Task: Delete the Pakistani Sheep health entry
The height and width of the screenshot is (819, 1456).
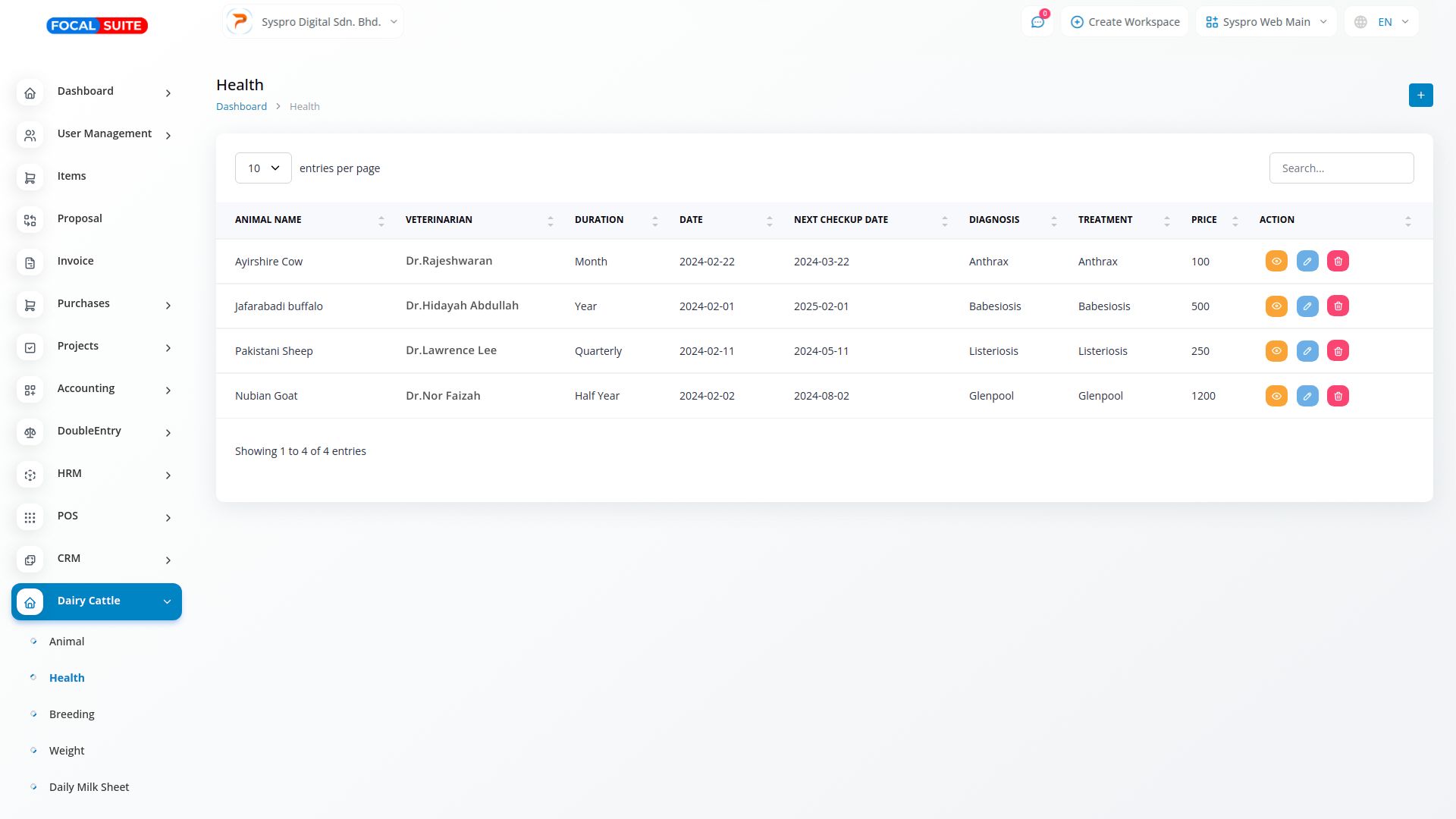Action: [1338, 351]
